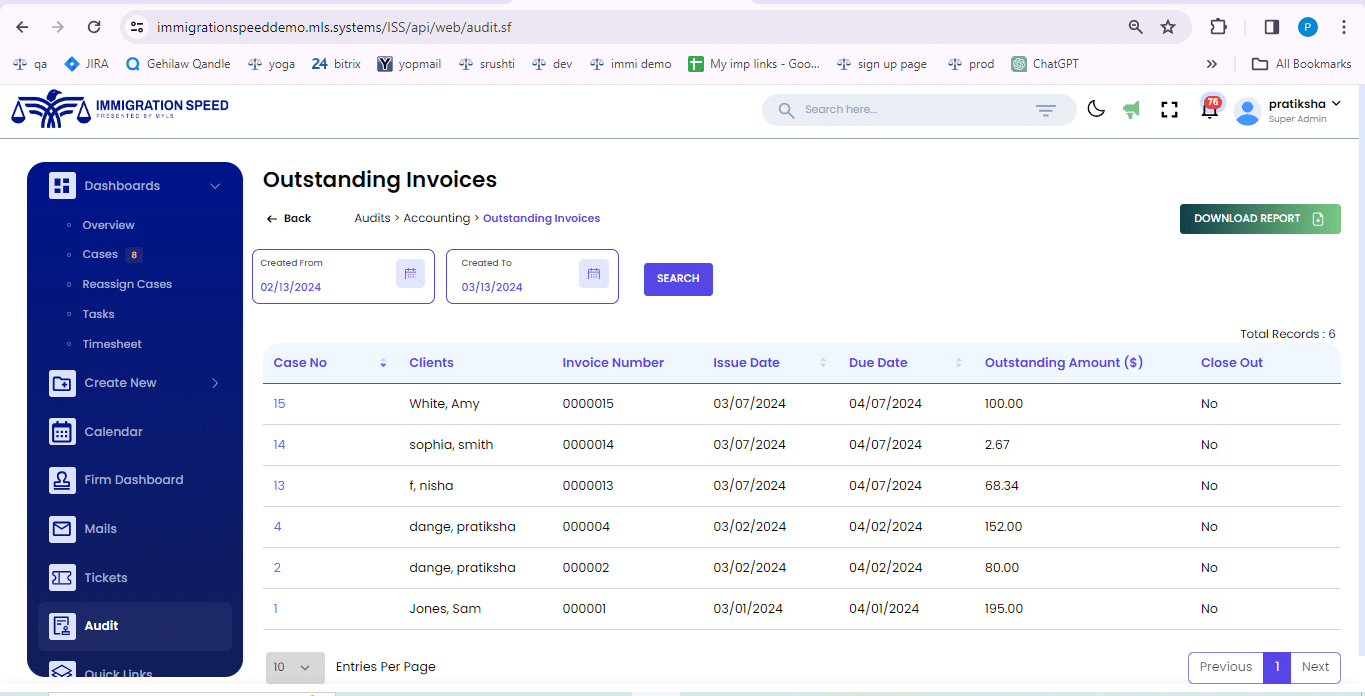Open the yopmail bookmark
This screenshot has width=1365, height=696.
point(409,64)
